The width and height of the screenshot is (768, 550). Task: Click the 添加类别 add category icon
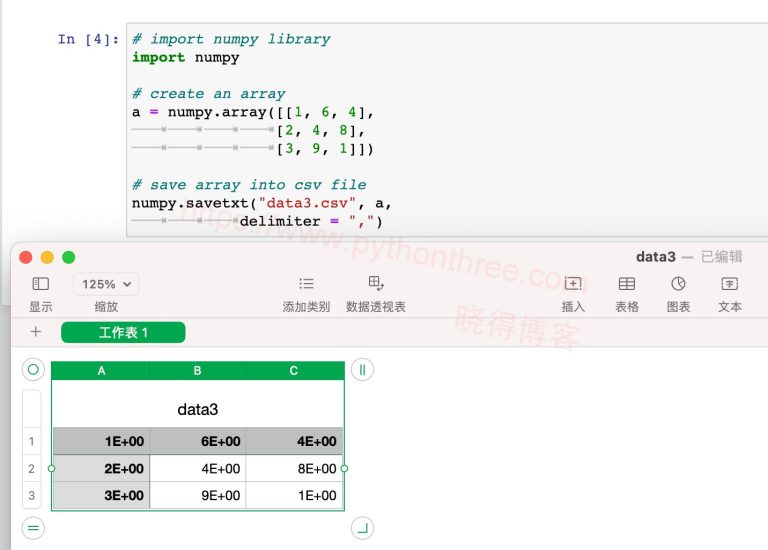306,284
